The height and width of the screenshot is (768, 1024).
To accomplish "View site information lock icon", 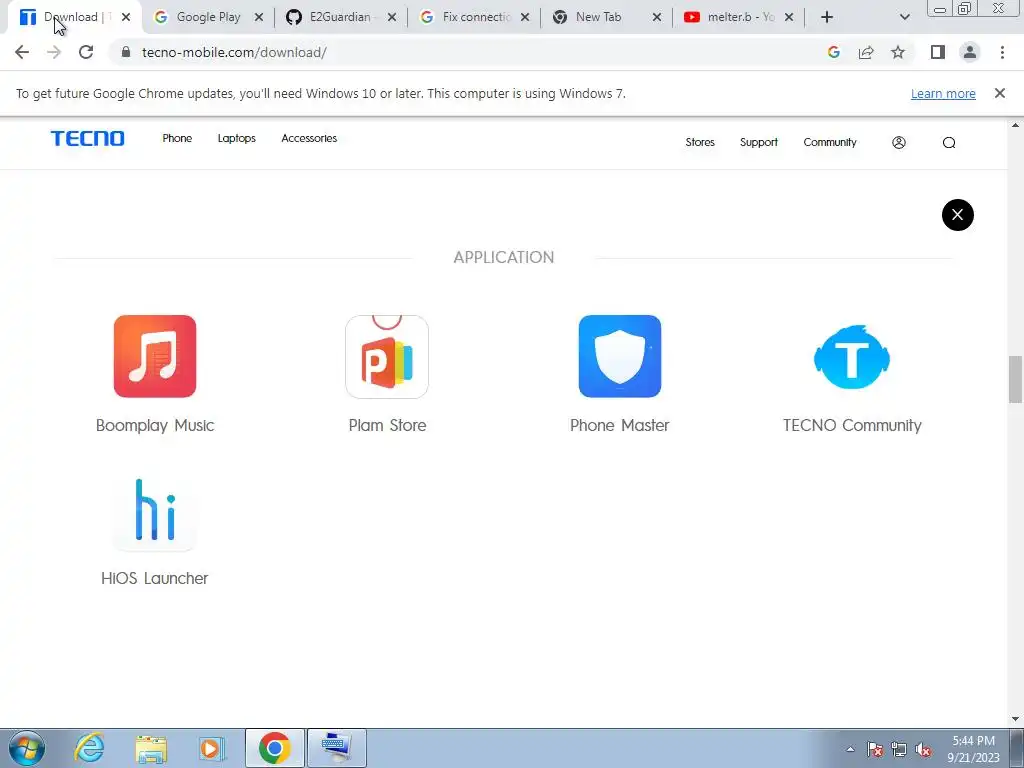I will pos(126,52).
